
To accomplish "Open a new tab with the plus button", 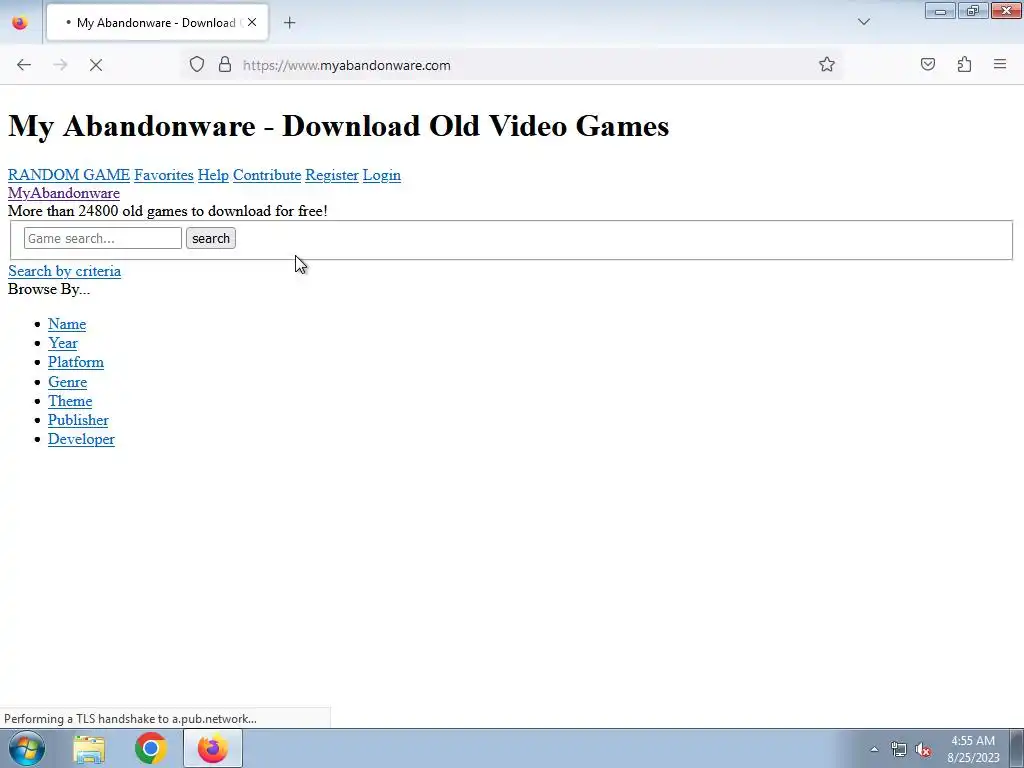I will click(289, 23).
